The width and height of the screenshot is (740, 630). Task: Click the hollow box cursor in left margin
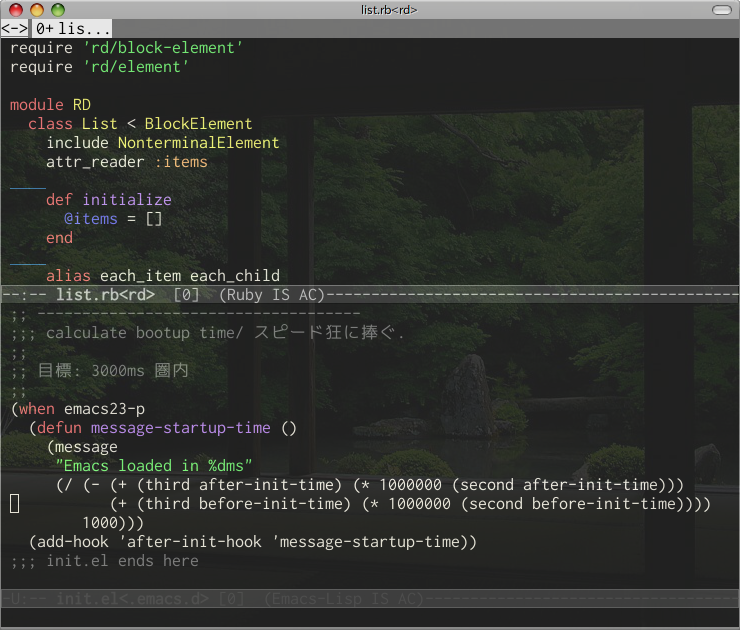click(x=15, y=503)
